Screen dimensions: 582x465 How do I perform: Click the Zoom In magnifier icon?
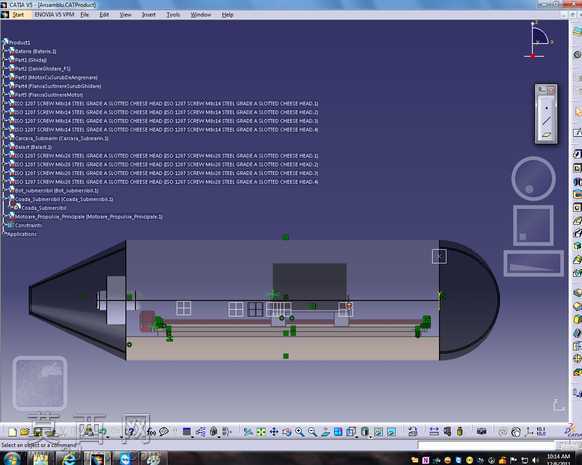tap(299, 432)
